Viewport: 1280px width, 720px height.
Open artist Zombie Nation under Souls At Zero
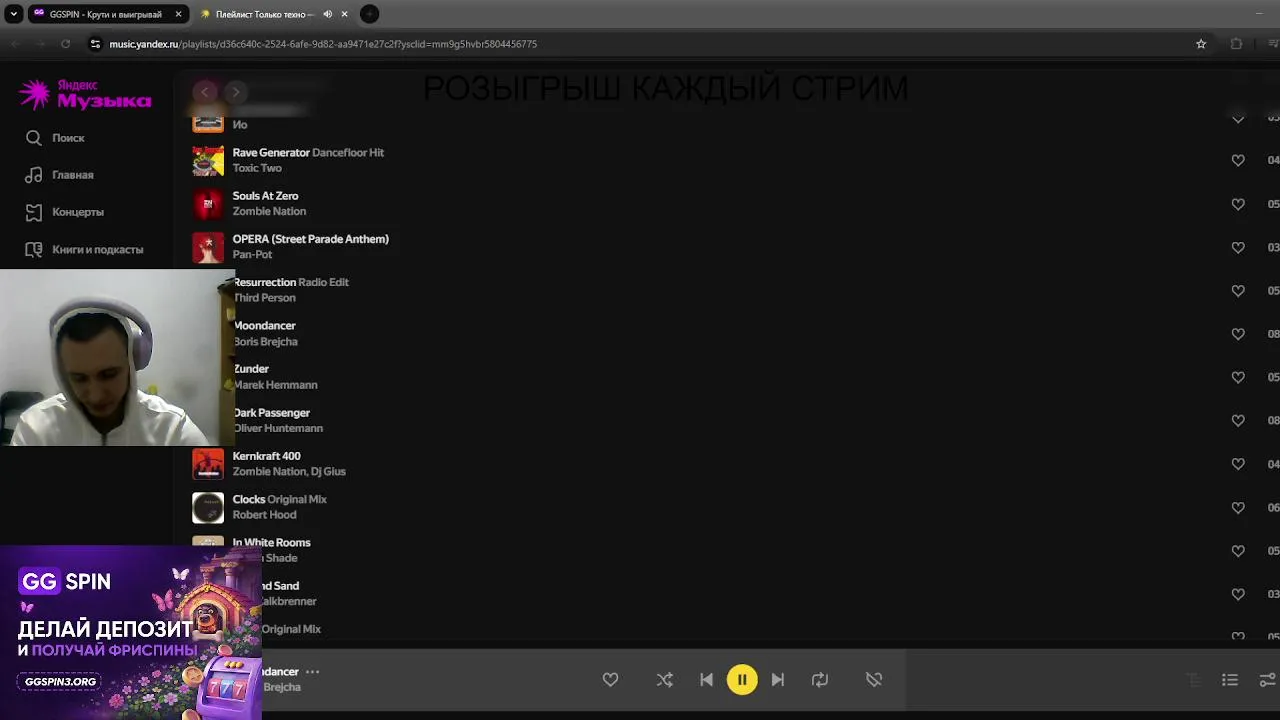pos(269,211)
